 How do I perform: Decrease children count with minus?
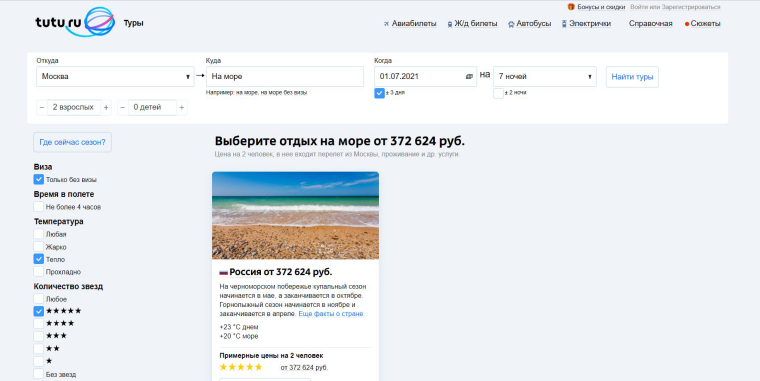[x=122, y=107]
